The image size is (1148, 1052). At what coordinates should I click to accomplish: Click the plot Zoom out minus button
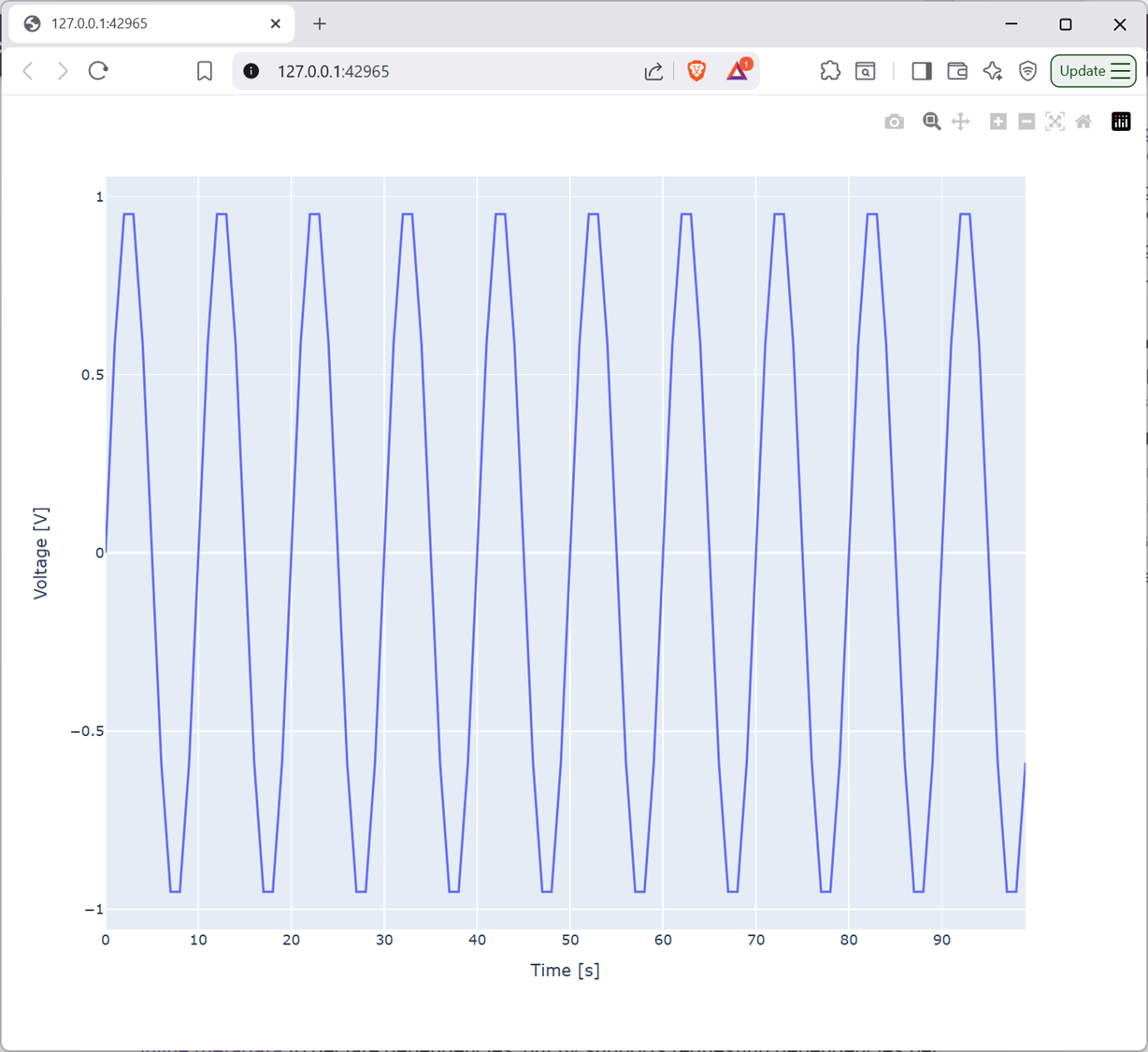[1026, 122]
